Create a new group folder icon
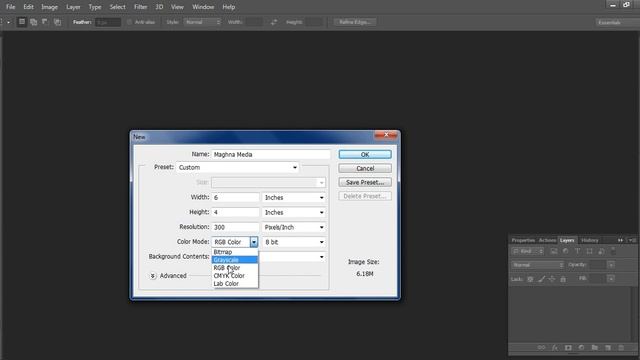Screen dimensions: 640x360 tap(595, 347)
